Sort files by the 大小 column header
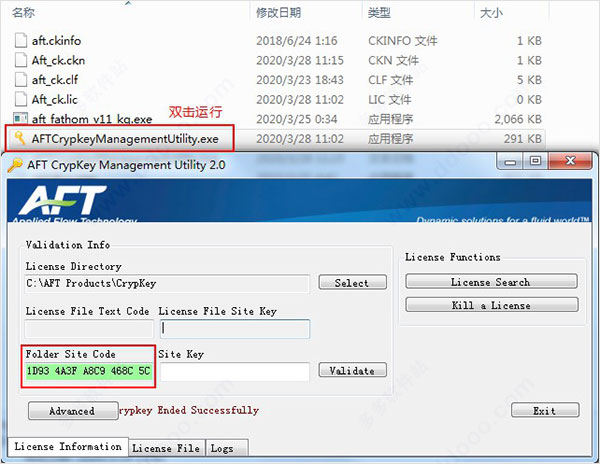Screen dimensions: 600x464 pos(491,13)
